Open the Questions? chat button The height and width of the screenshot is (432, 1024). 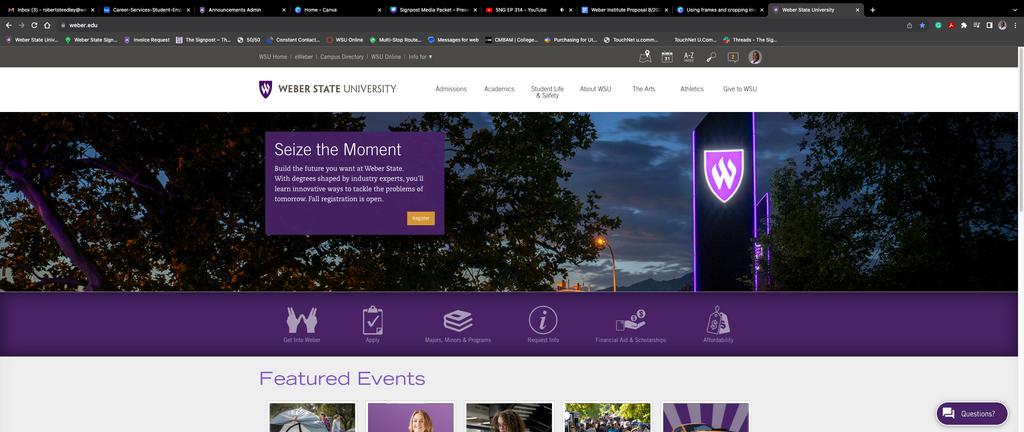pyautogui.click(x=972, y=414)
